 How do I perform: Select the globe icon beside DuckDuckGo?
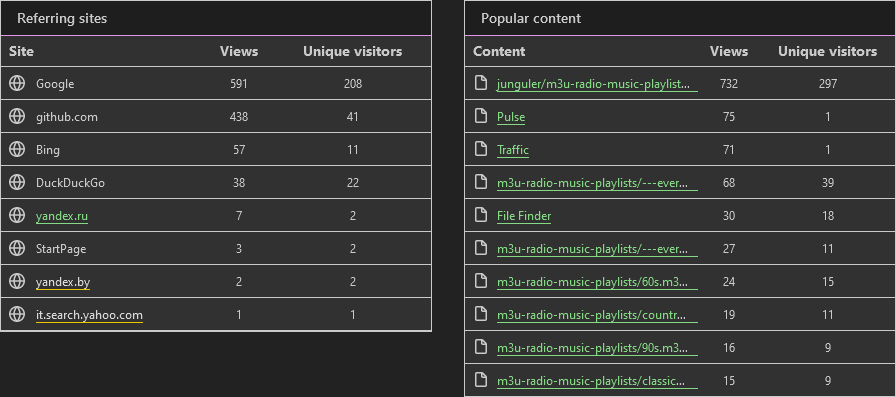tap(17, 183)
